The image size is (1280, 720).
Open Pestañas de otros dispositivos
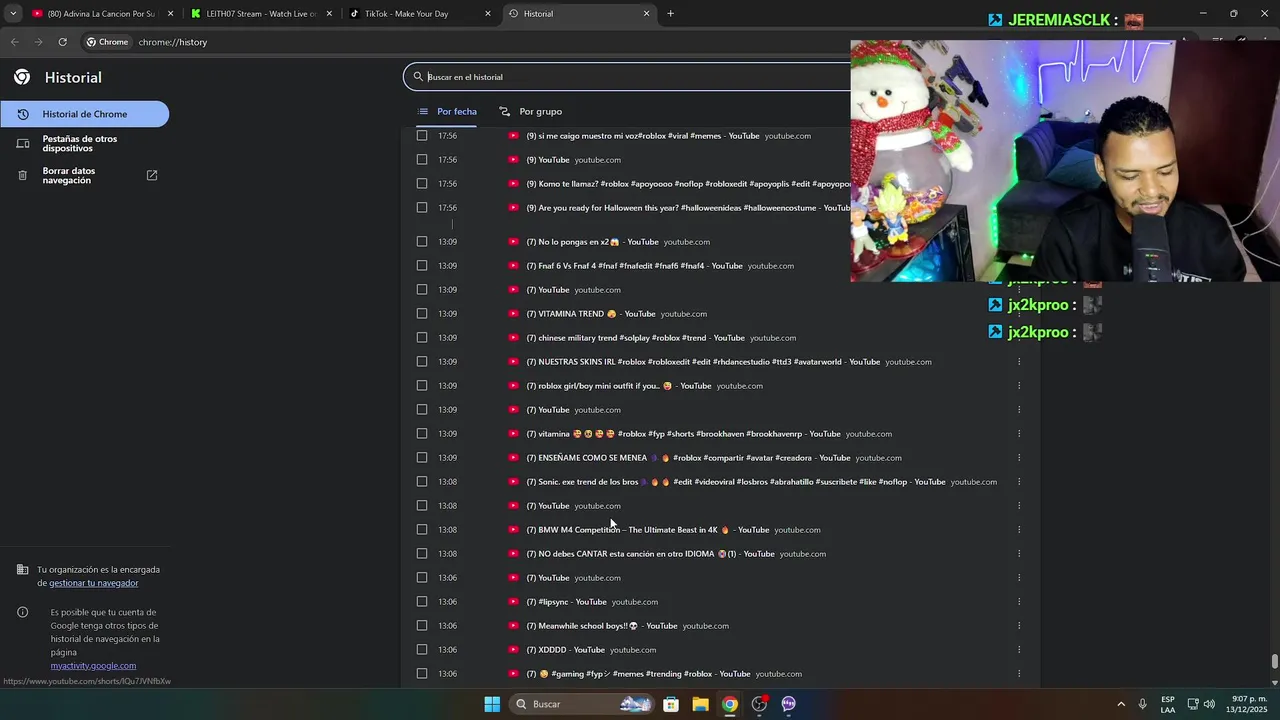[84, 144]
